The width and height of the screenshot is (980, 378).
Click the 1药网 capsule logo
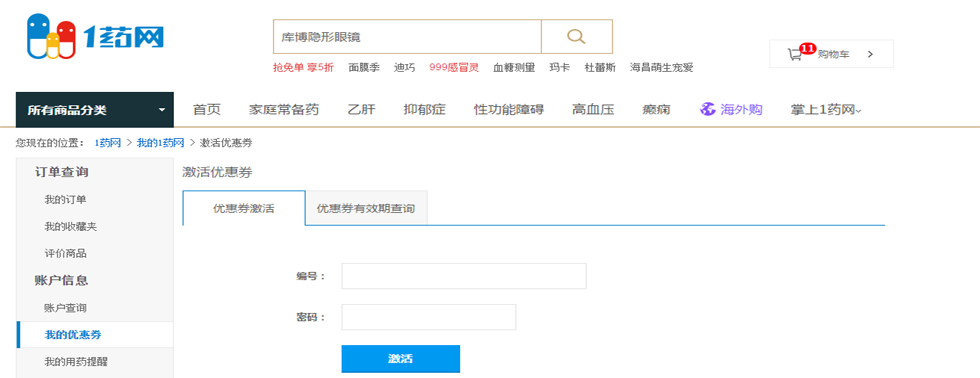point(95,36)
